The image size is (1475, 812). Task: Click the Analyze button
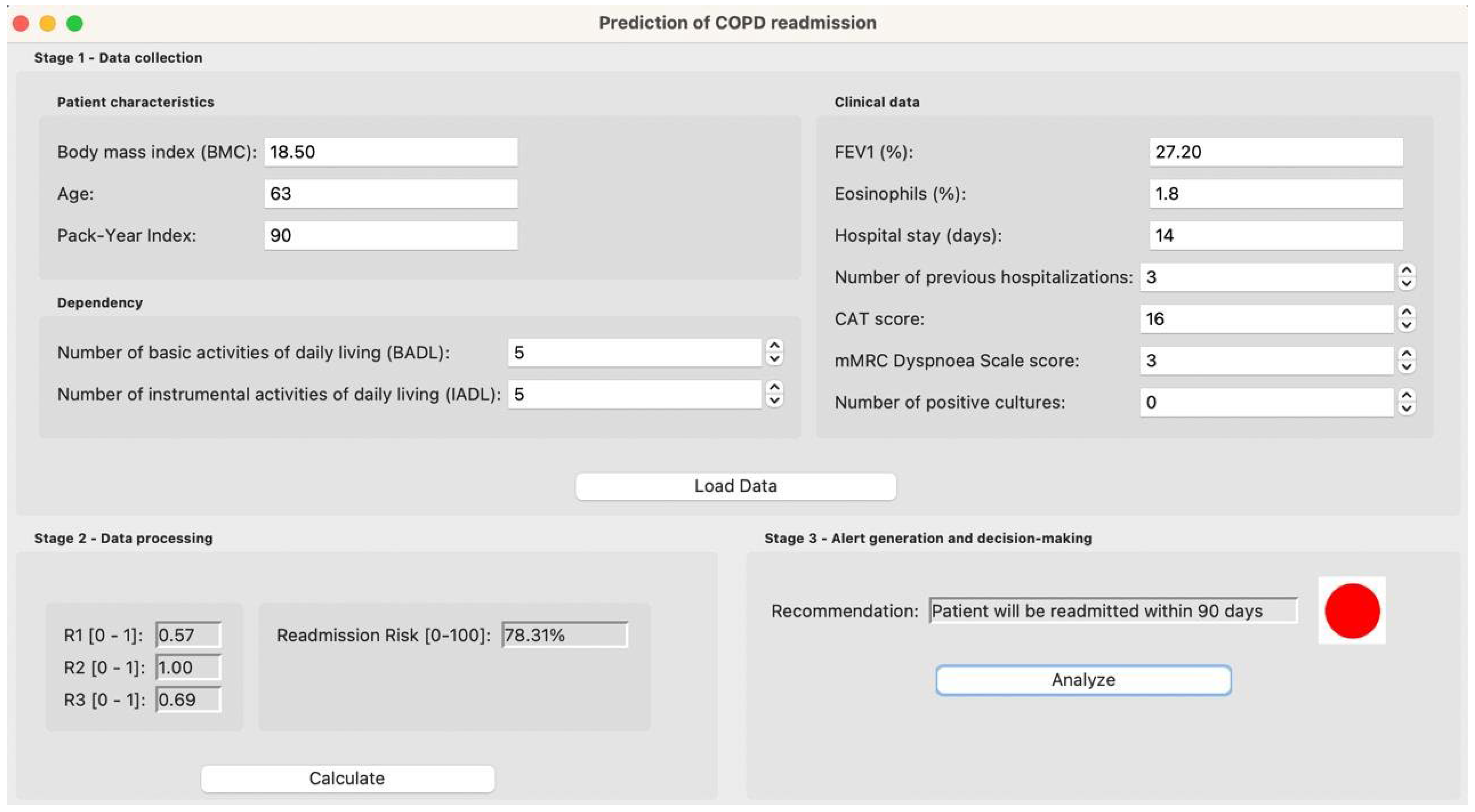click(1083, 680)
